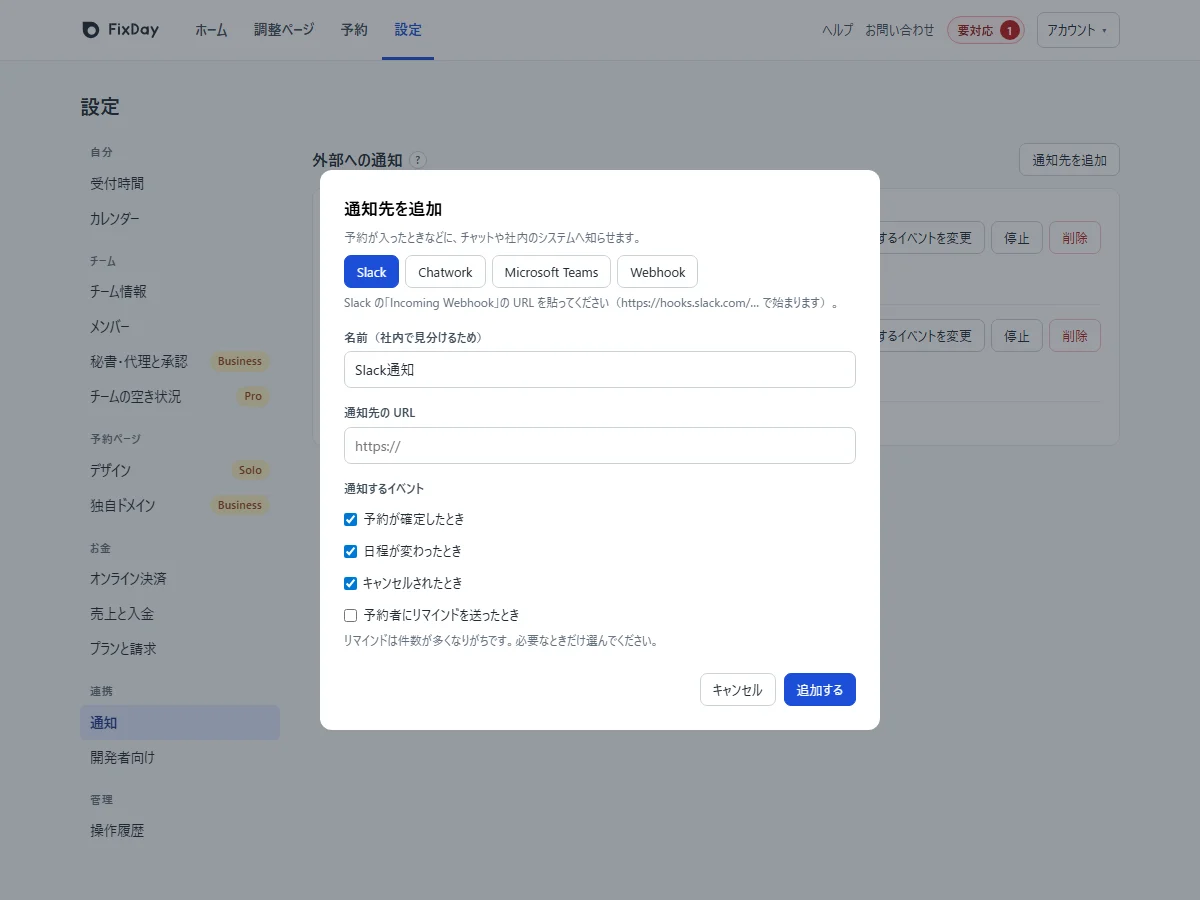Uncheck キャンセルされたとき event
The image size is (1200, 900).
(350, 583)
